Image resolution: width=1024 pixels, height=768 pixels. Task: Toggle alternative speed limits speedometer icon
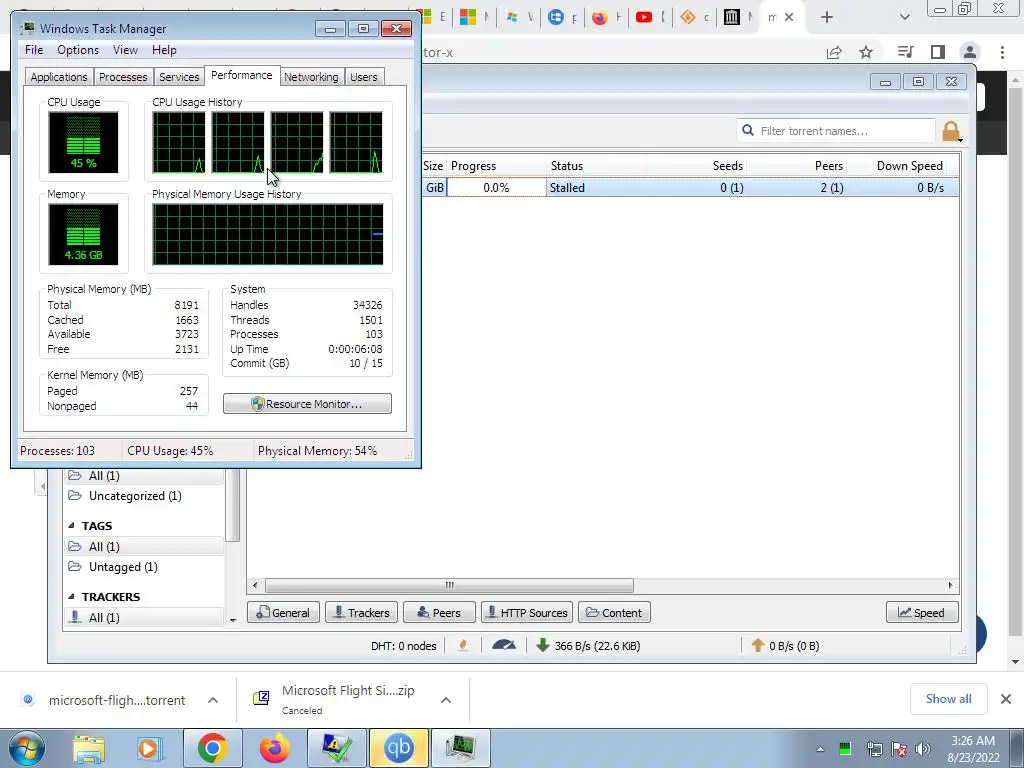tap(504, 646)
